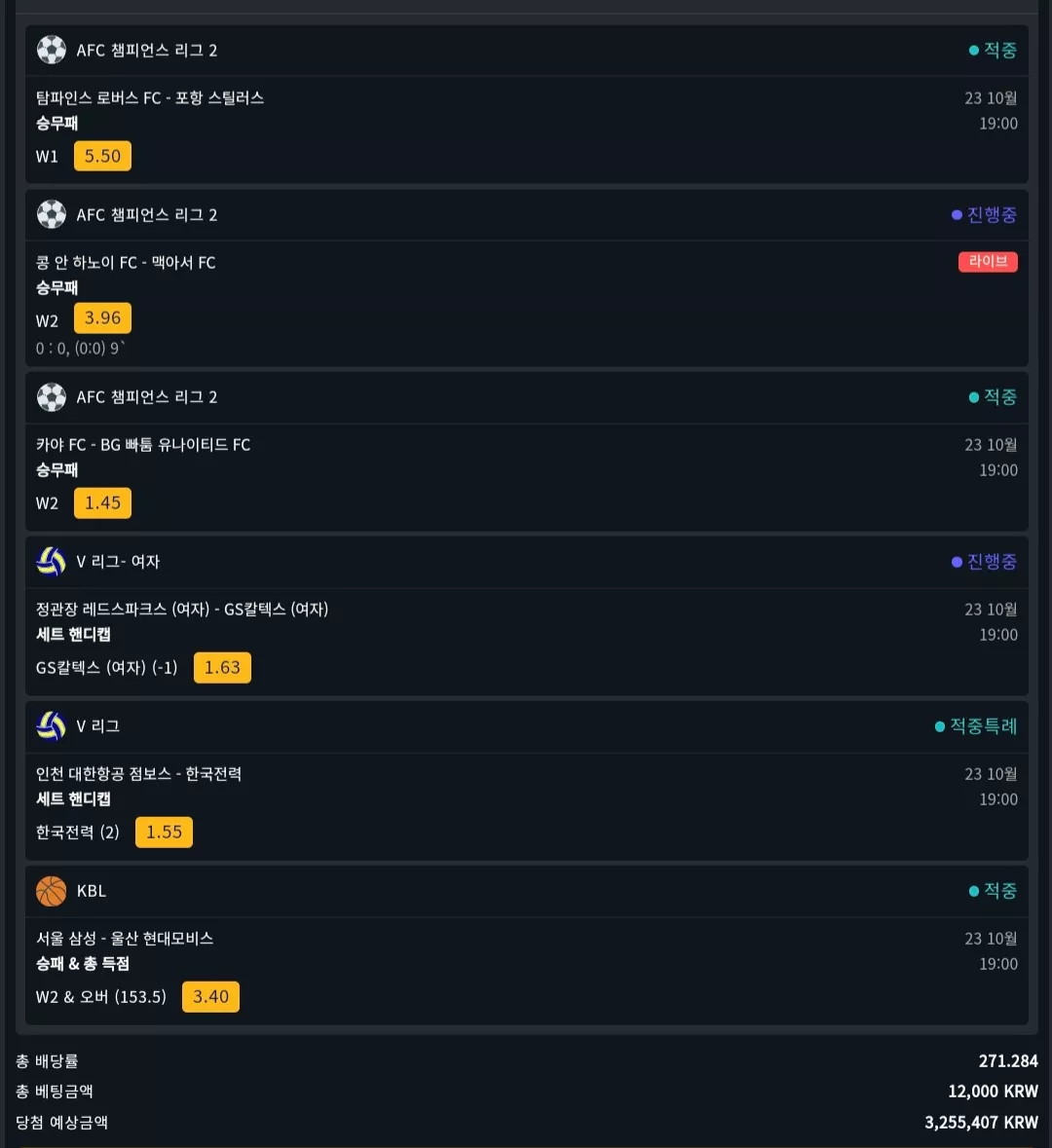The width and height of the screenshot is (1052, 1148).
Task: Open 정관장 레드스파크스 - GS칼텍스 match
Action: point(182,610)
